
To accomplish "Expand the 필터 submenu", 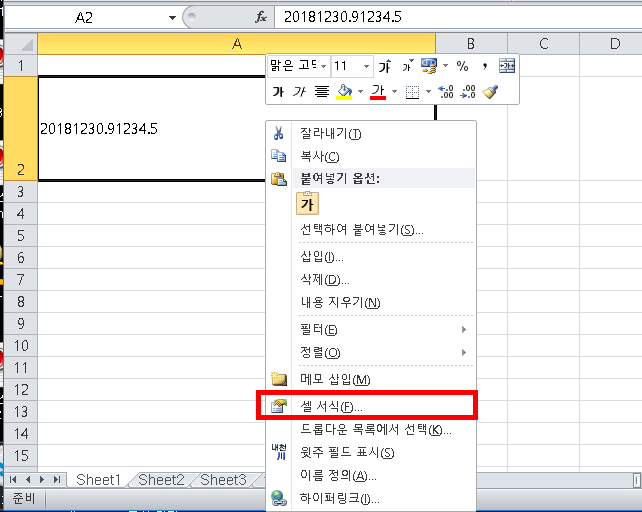I will pos(463,330).
